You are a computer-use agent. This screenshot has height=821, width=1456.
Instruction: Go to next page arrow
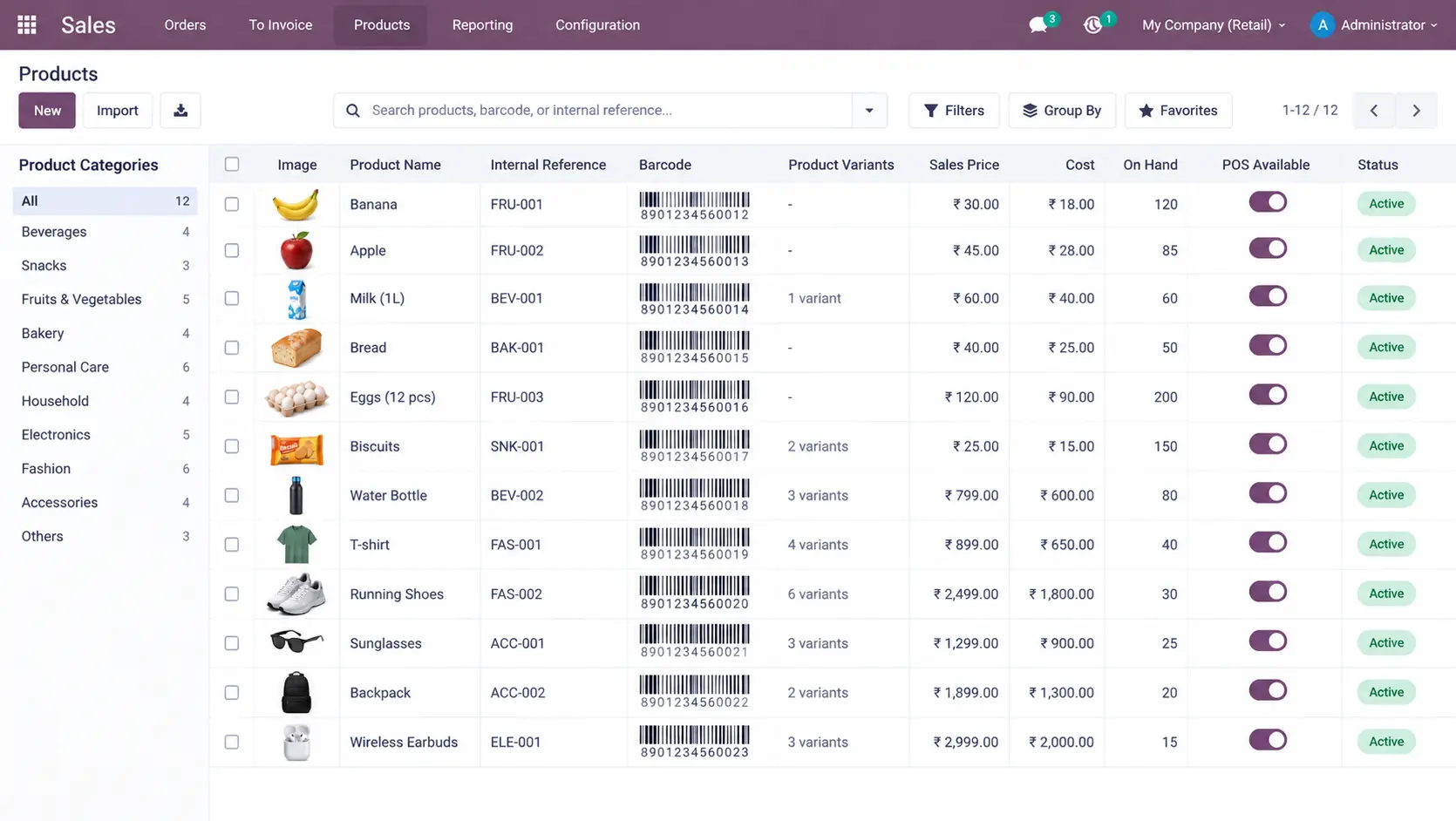pos(1416,111)
